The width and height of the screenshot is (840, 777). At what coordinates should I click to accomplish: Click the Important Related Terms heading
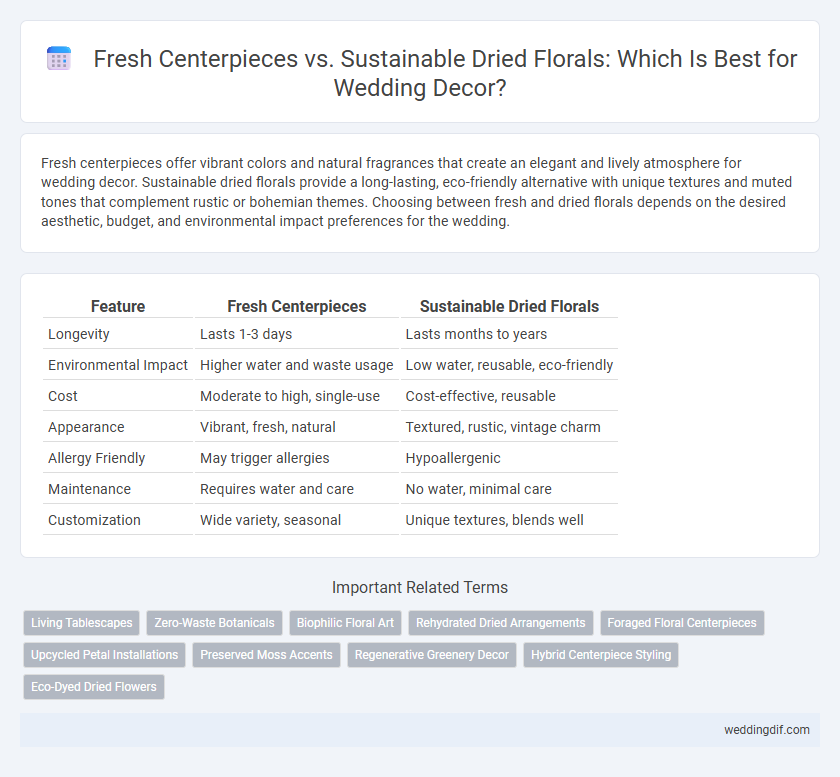click(x=420, y=587)
